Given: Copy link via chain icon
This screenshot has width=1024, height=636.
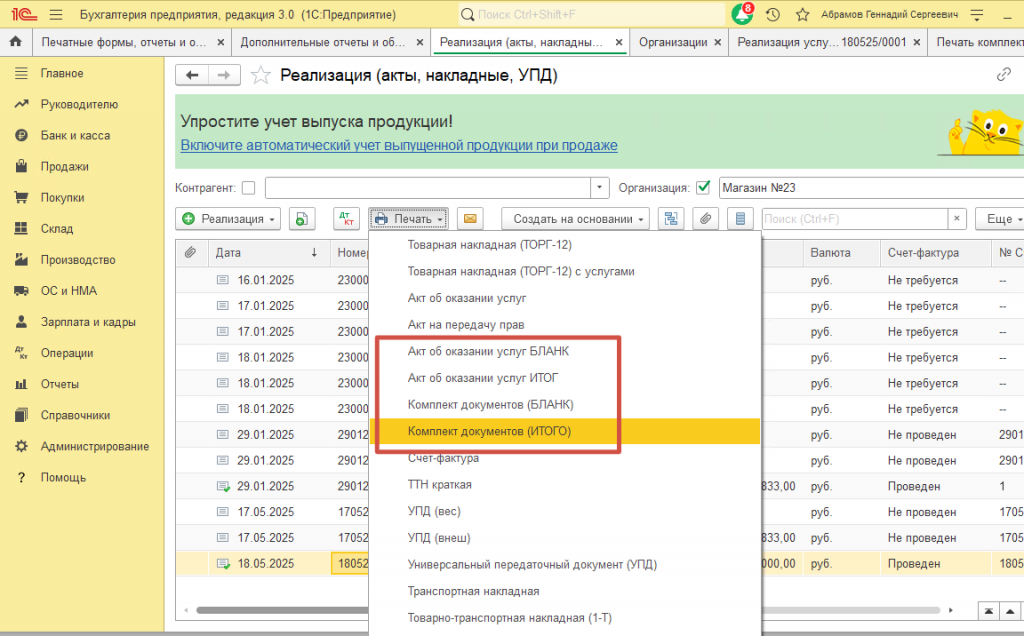Looking at the screenshot, I should point(1004,75).
